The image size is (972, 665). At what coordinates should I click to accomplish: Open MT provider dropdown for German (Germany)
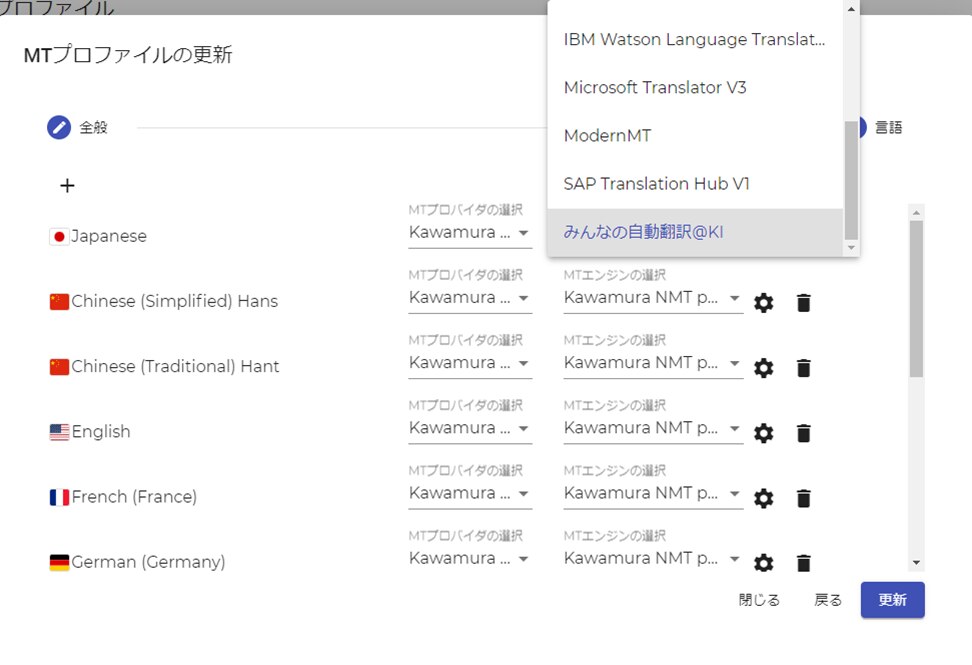pos(469,558)
